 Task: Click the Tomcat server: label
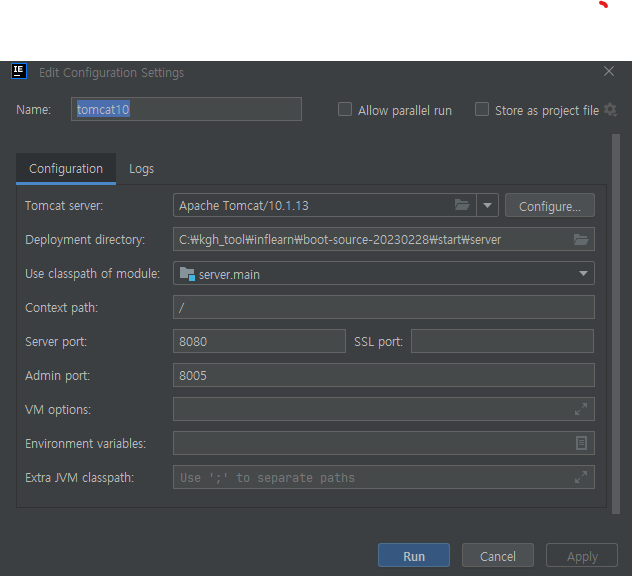[64, 206]
